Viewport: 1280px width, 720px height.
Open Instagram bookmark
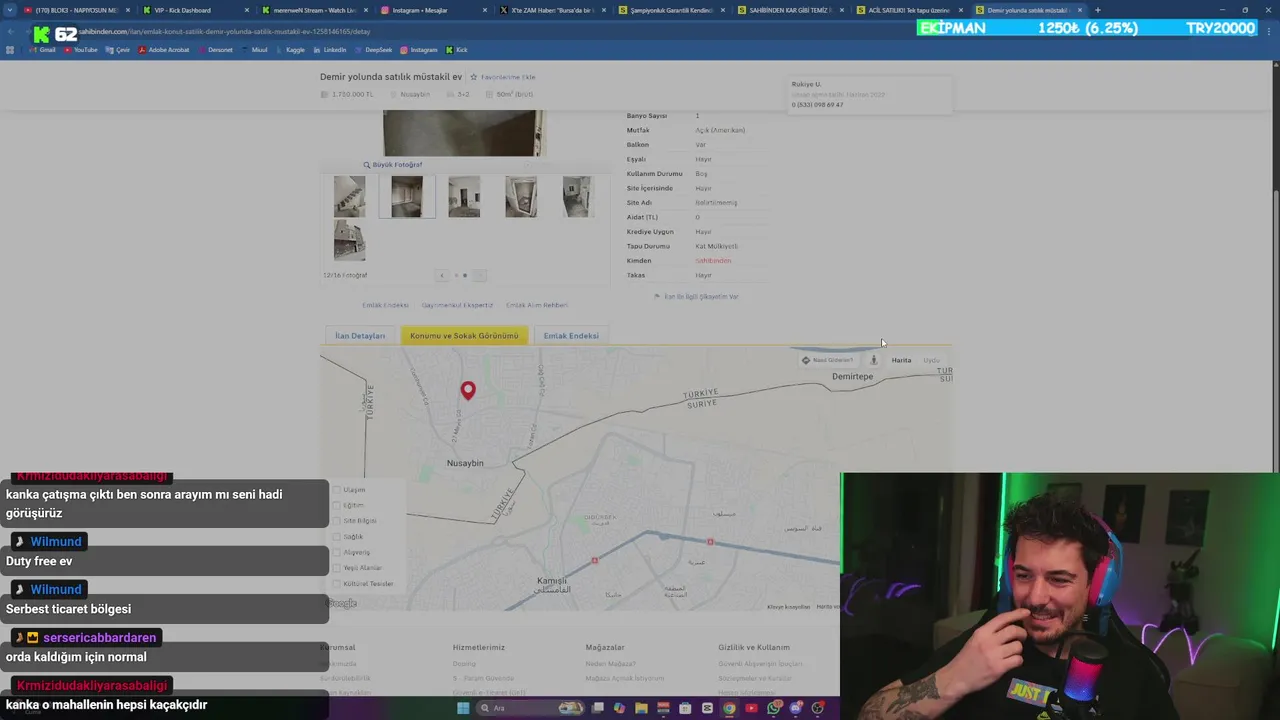tap(418, 50)
